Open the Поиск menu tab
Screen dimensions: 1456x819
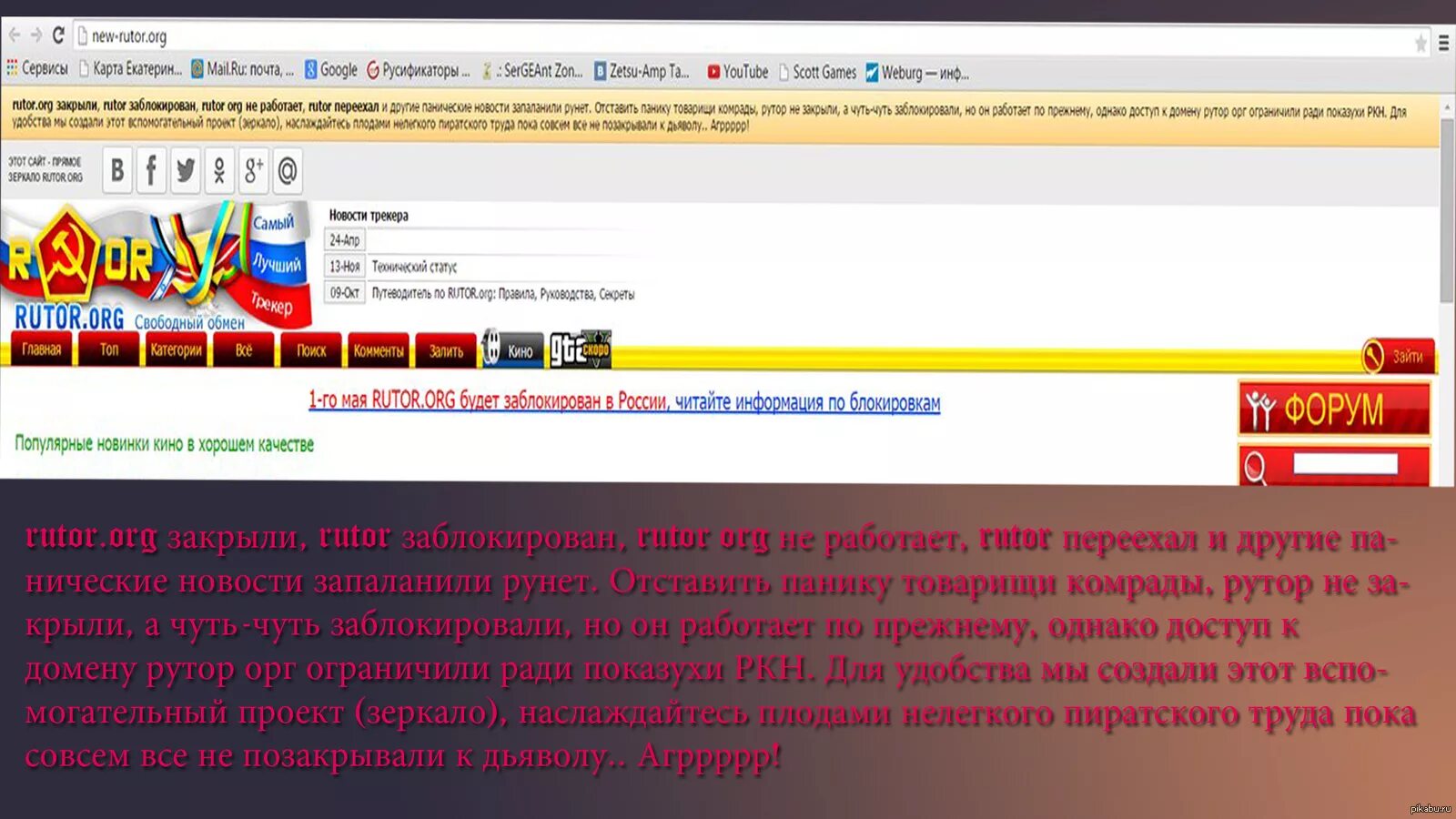click(311, 351)
